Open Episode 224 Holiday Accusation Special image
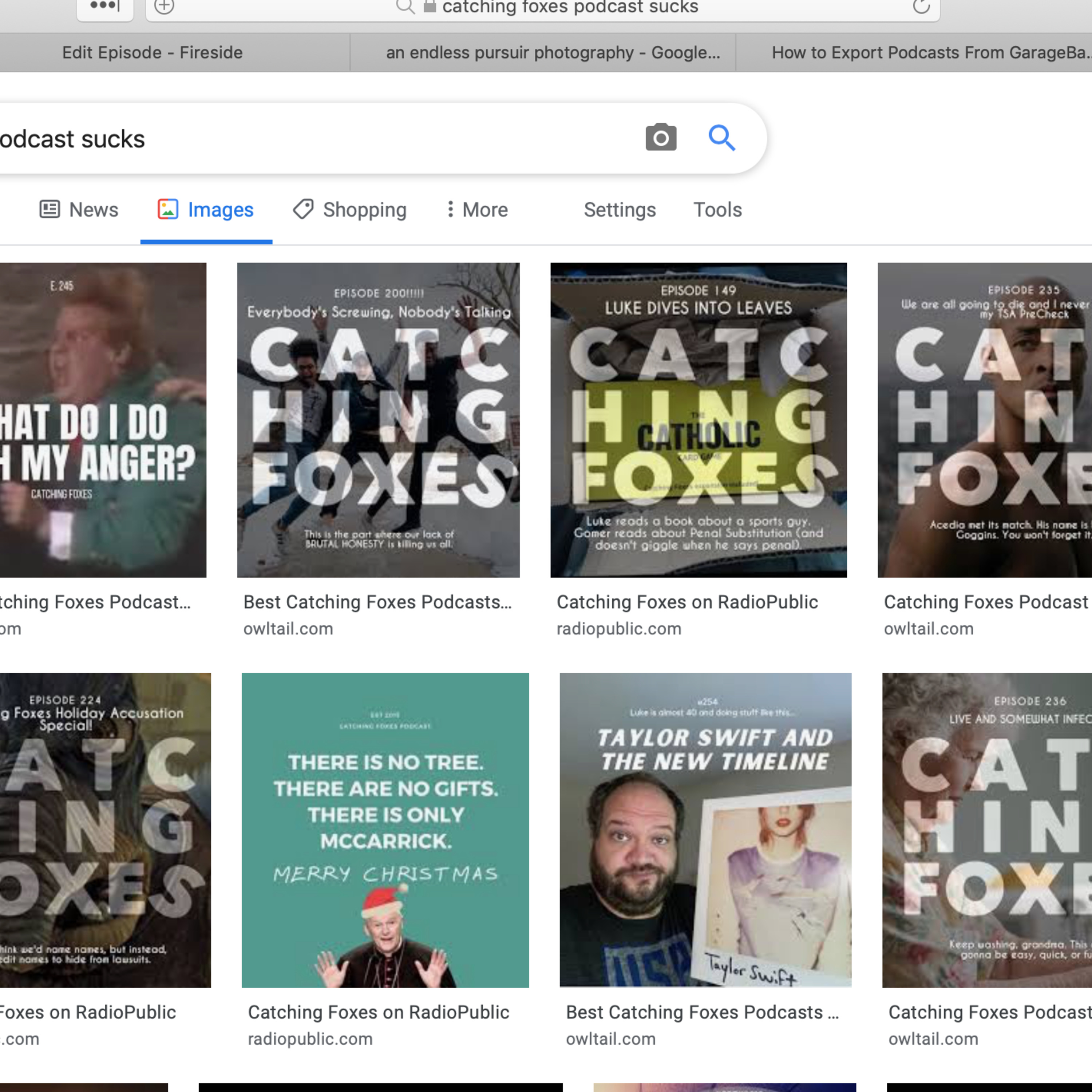Viewport: 1092px width, 1092px height. click(105, 830)
